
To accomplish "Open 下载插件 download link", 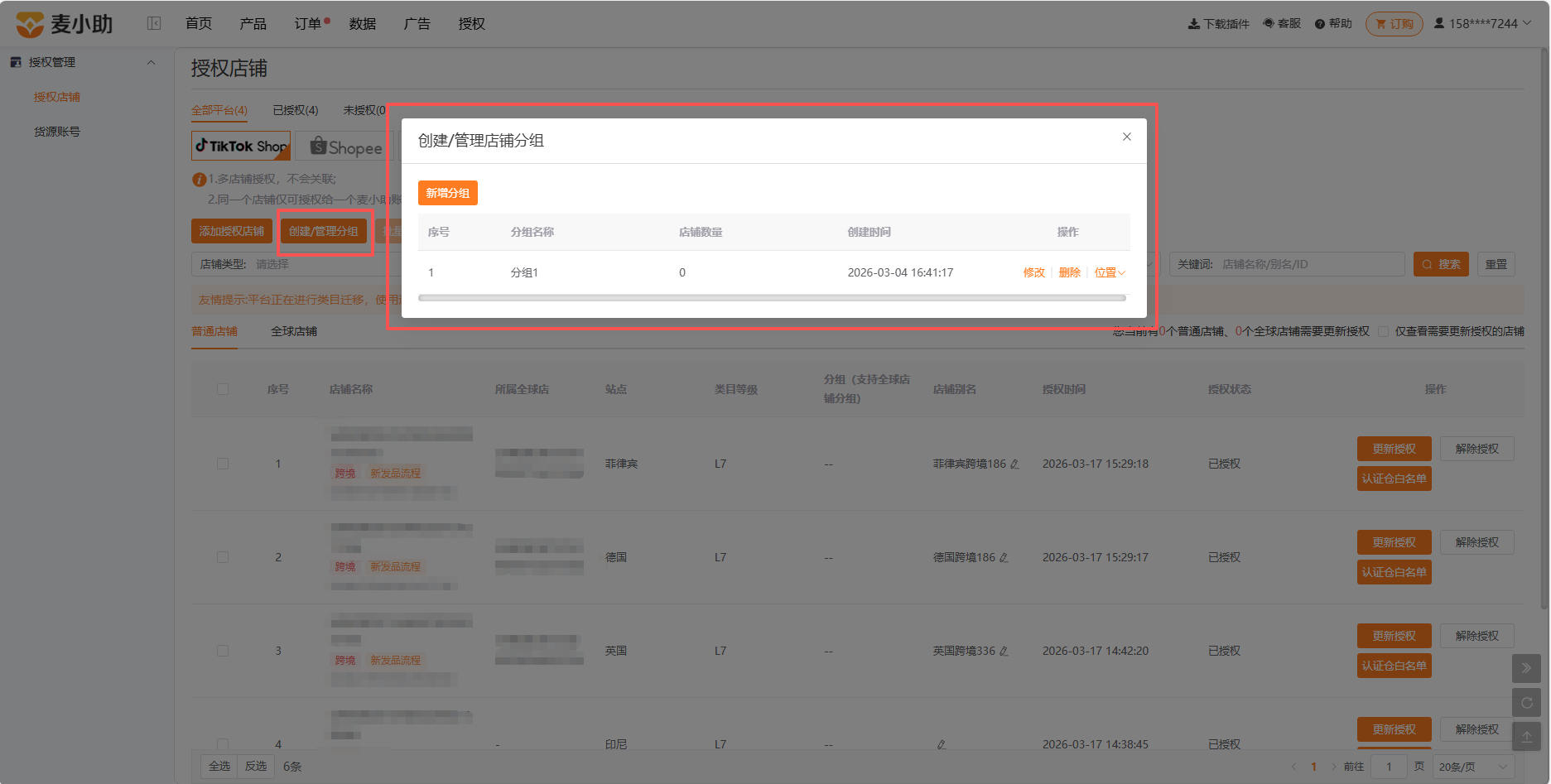I will click(1218, 23).
